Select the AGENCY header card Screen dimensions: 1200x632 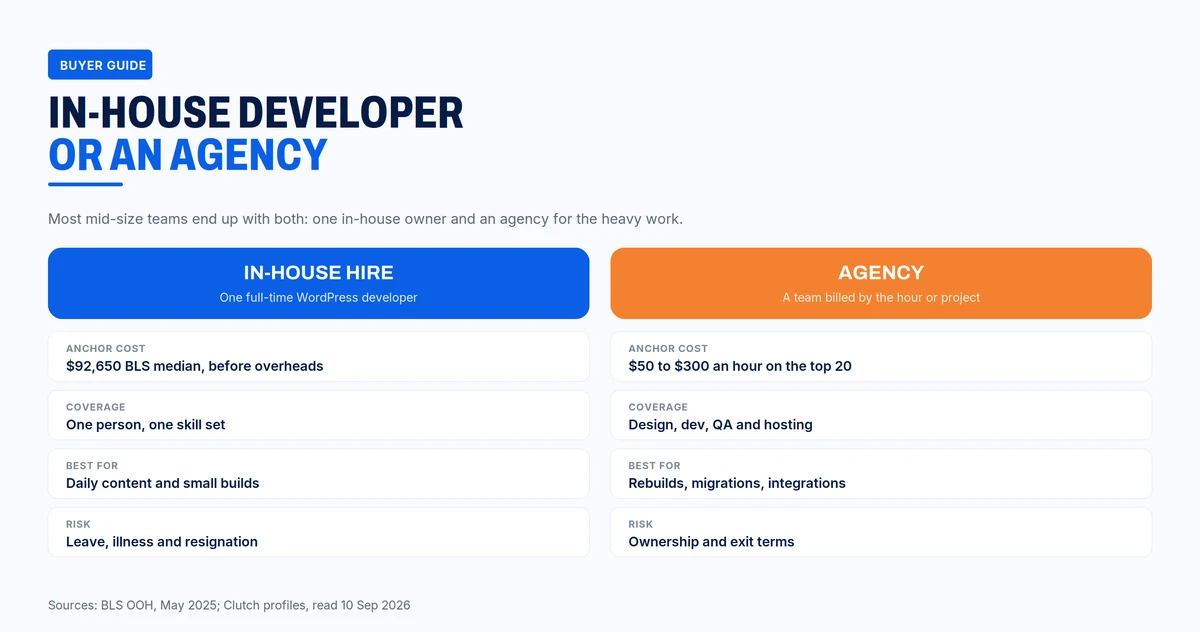pyautogui.click(x=881, y=283)
